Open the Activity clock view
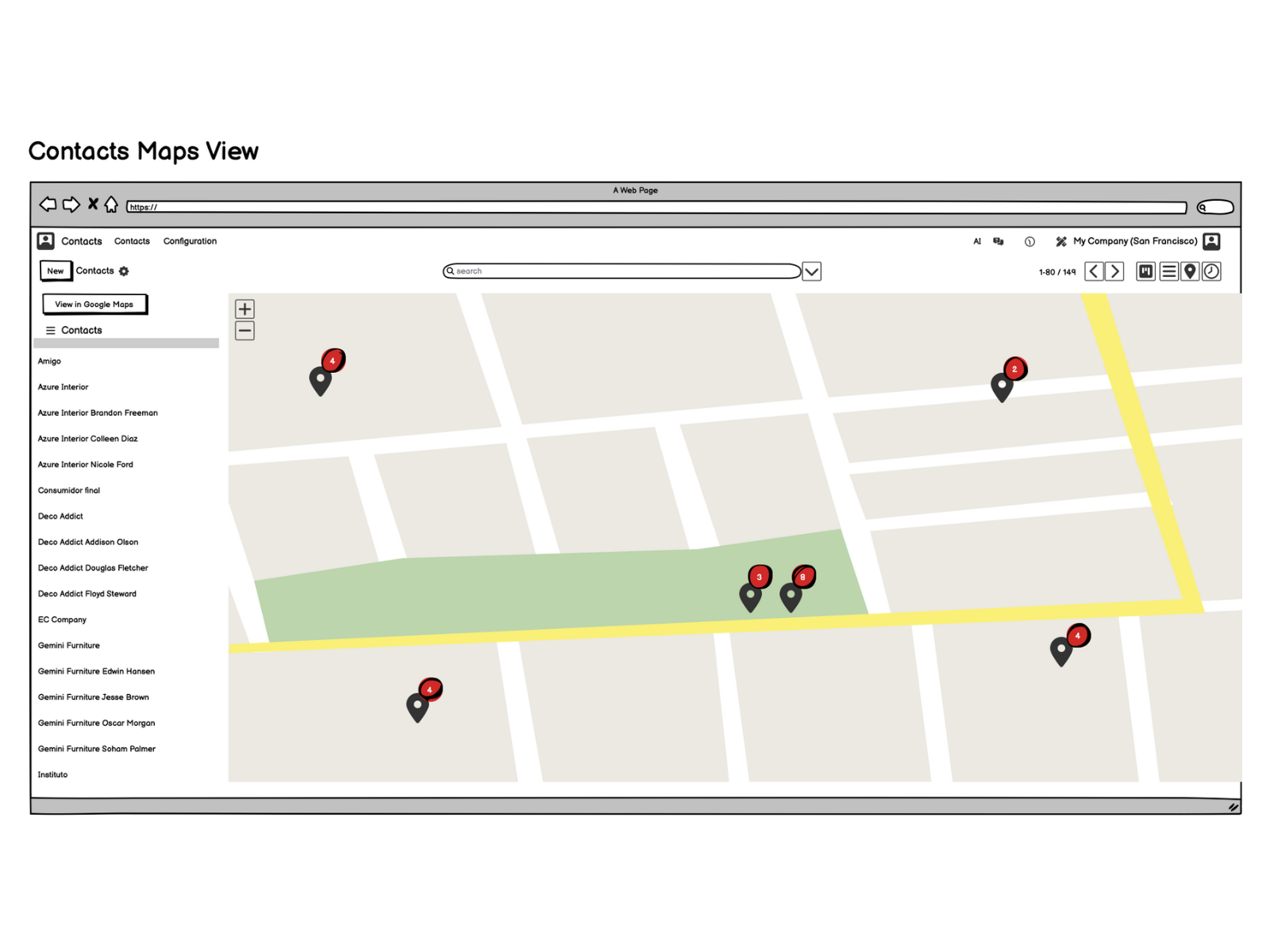The height and width of the screenshot is (952, 1270). point(1211,271)
